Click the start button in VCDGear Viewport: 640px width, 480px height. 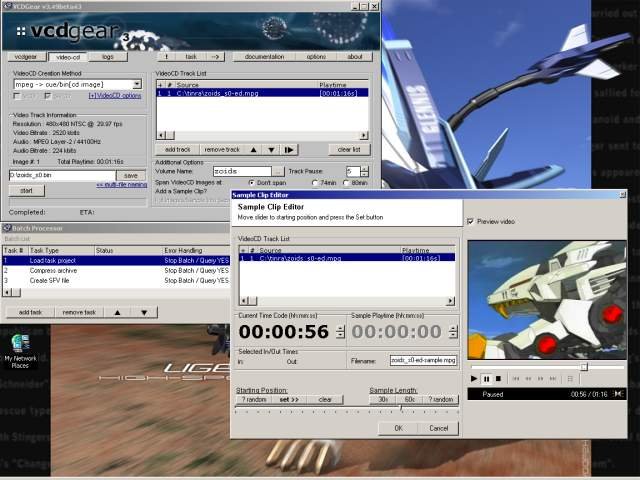tap(27, 191)
